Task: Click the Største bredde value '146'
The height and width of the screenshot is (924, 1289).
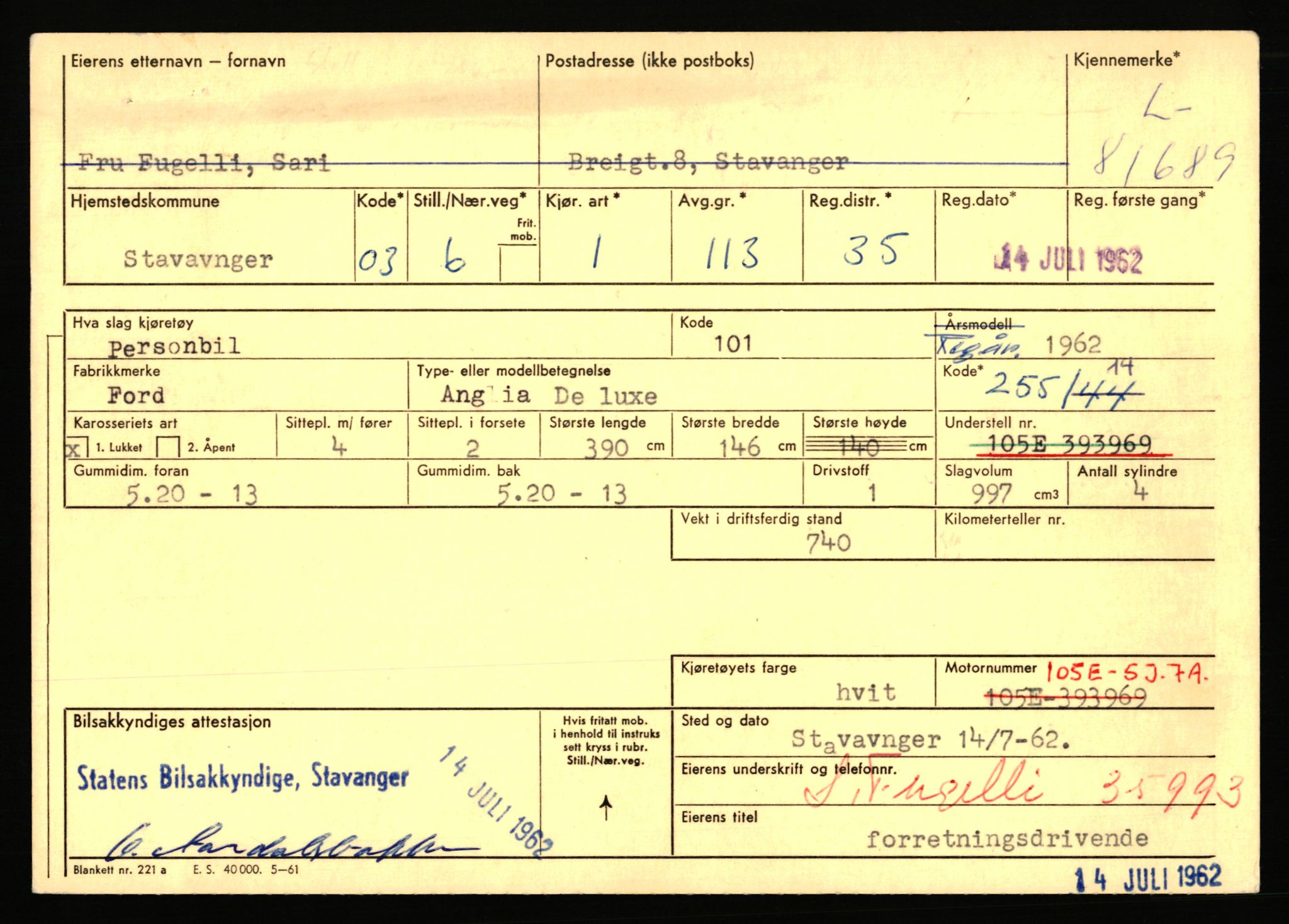Action: [x=740, y=448]
